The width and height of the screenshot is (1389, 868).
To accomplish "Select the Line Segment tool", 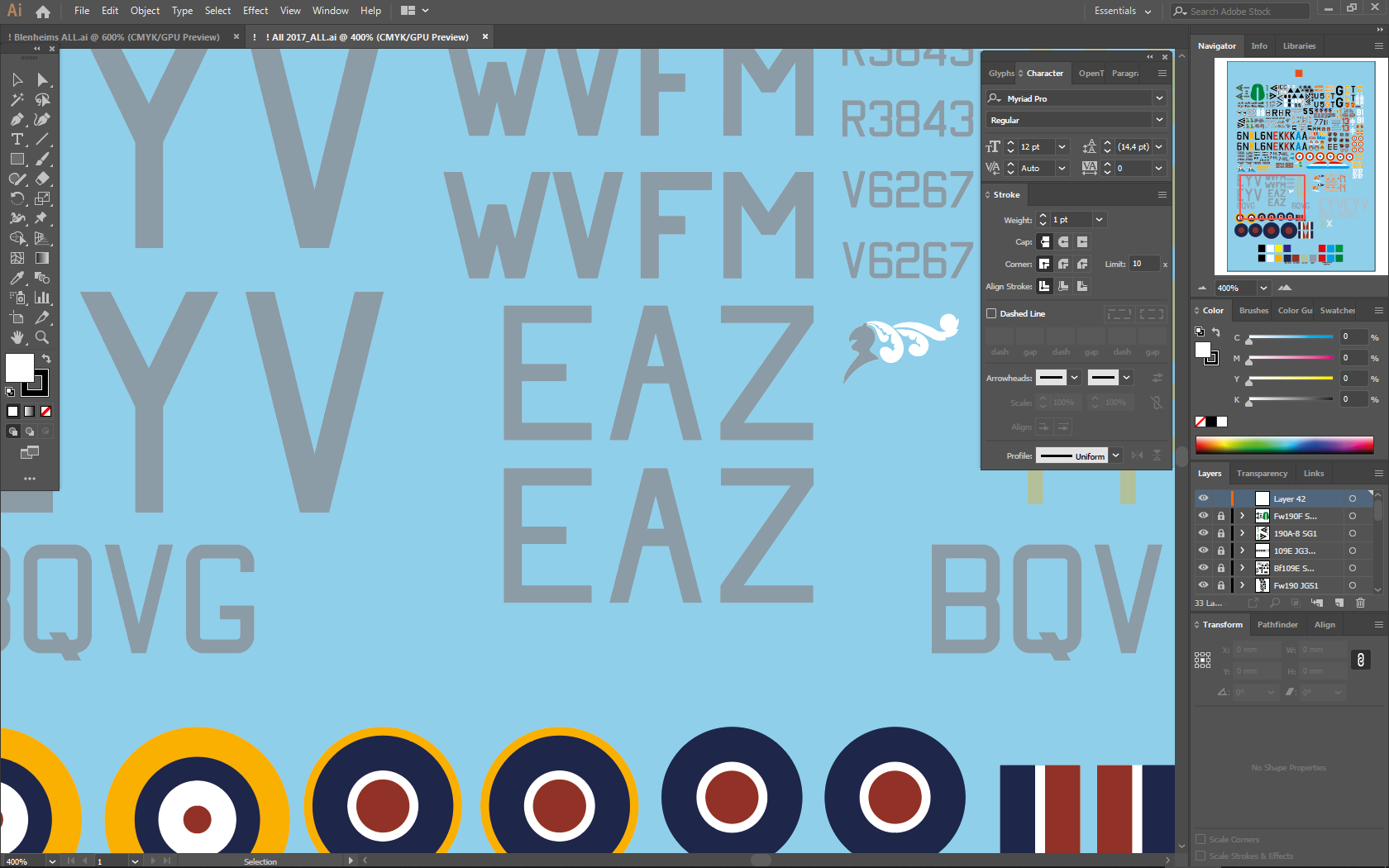I will [42, 140].
